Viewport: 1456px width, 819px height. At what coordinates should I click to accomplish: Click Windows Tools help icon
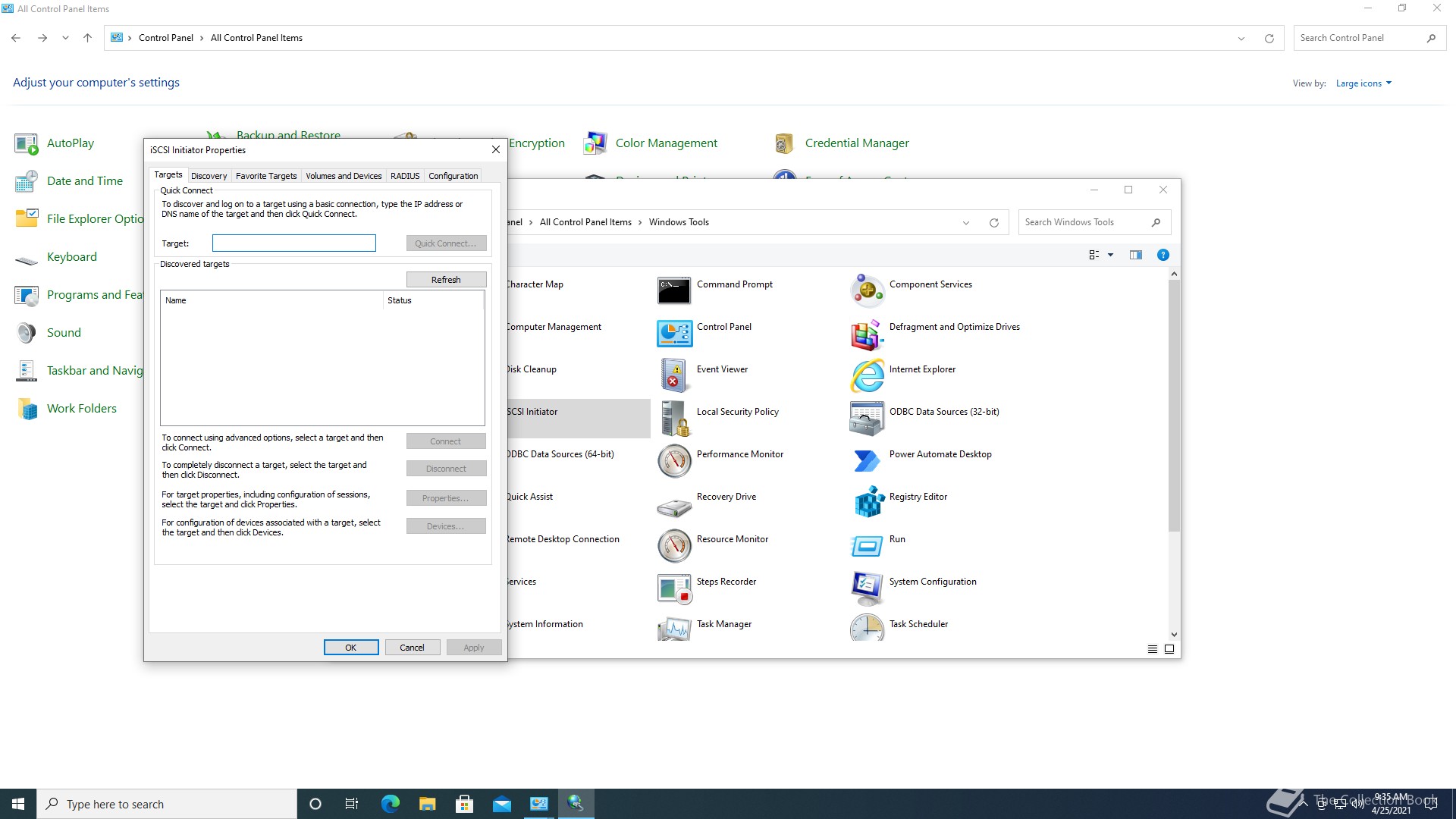coord(1163,256)
